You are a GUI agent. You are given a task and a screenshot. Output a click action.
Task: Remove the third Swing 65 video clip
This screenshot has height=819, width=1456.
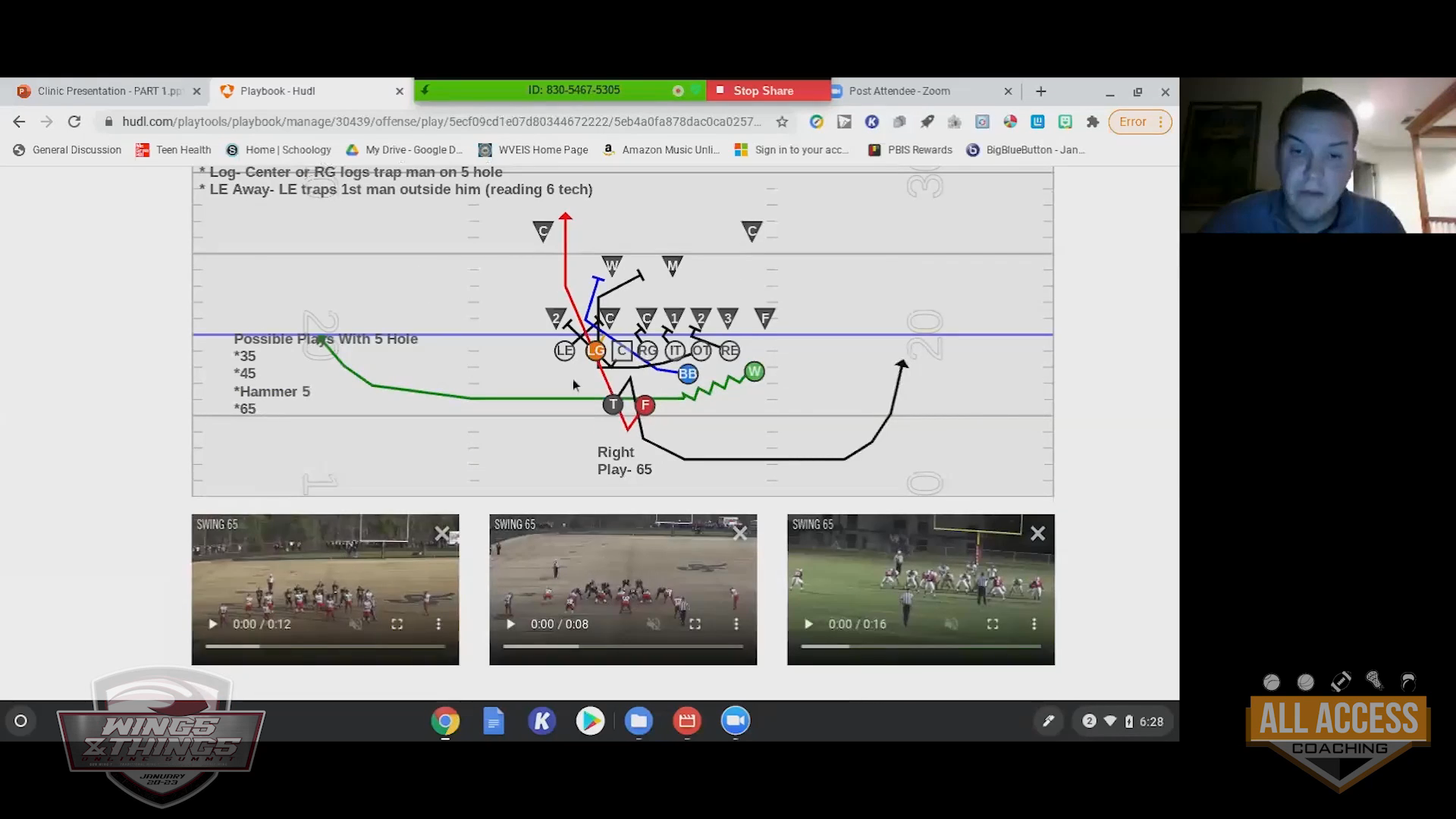tap(1037, 534)
